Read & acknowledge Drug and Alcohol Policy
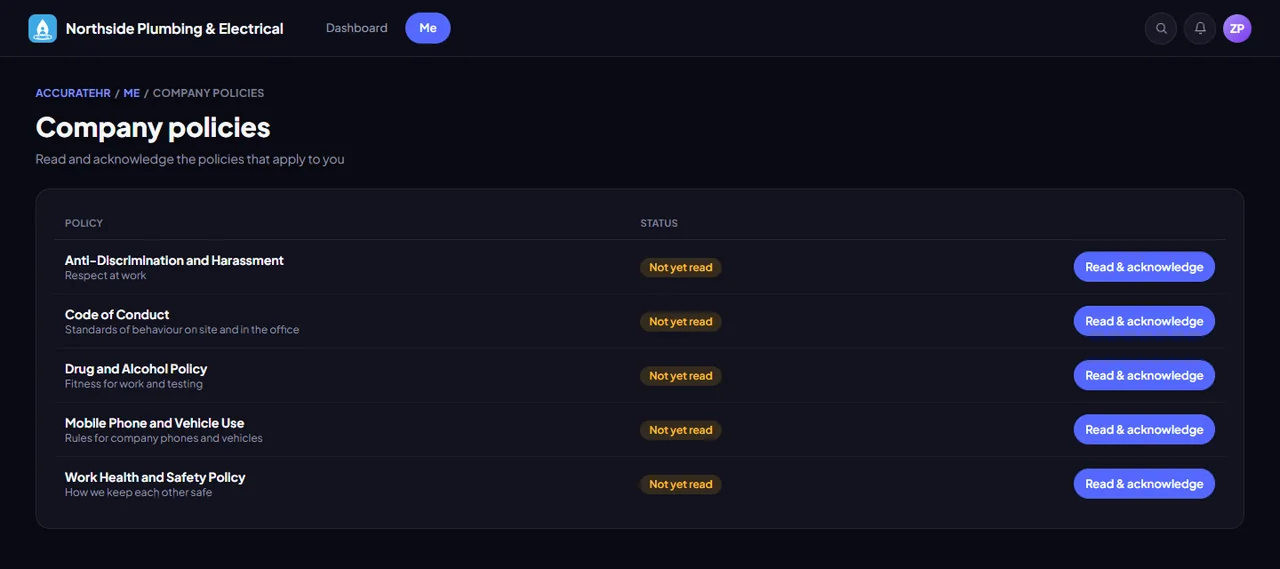 click(1144, 375)
